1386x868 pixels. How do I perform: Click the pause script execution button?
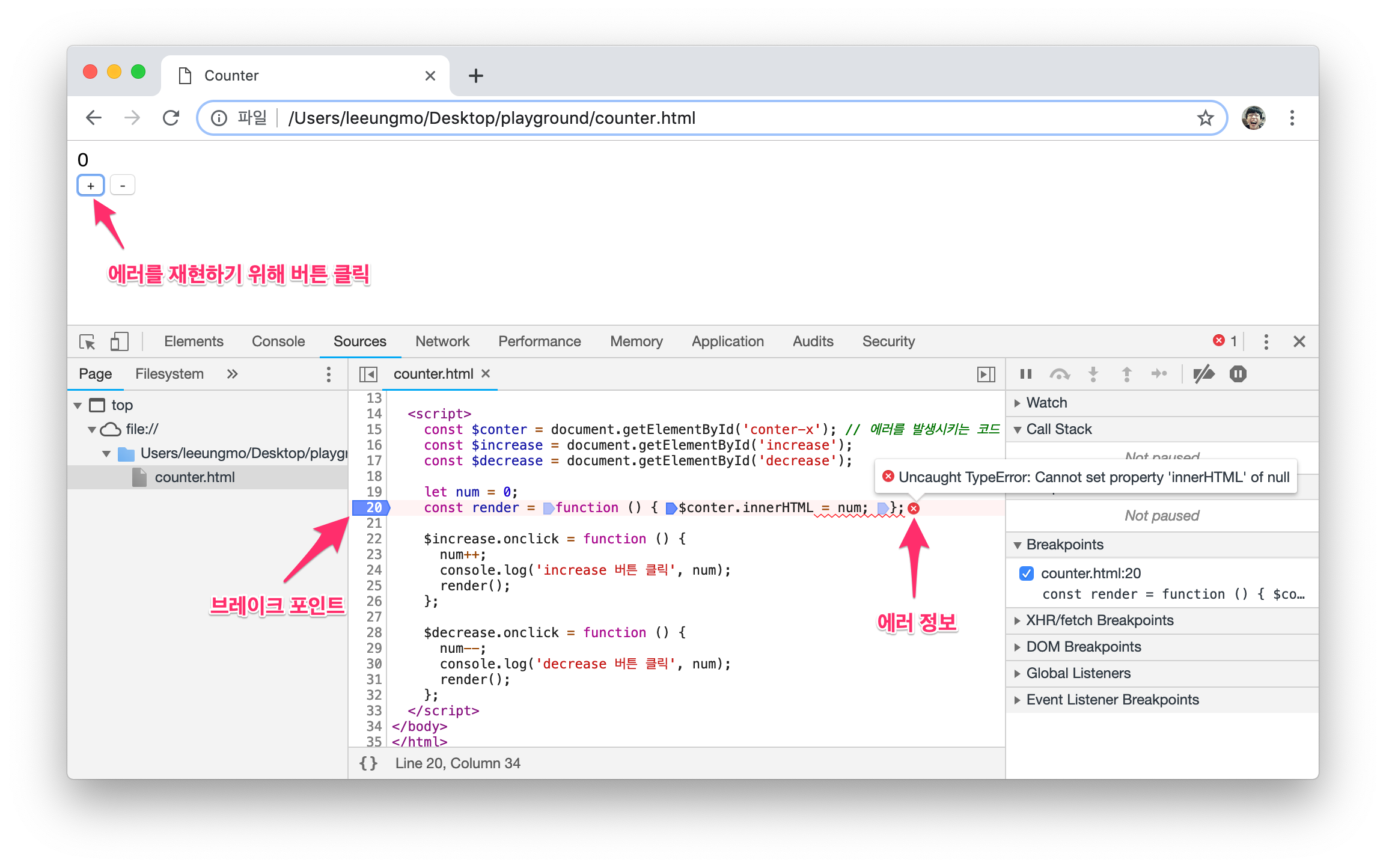1025,374
